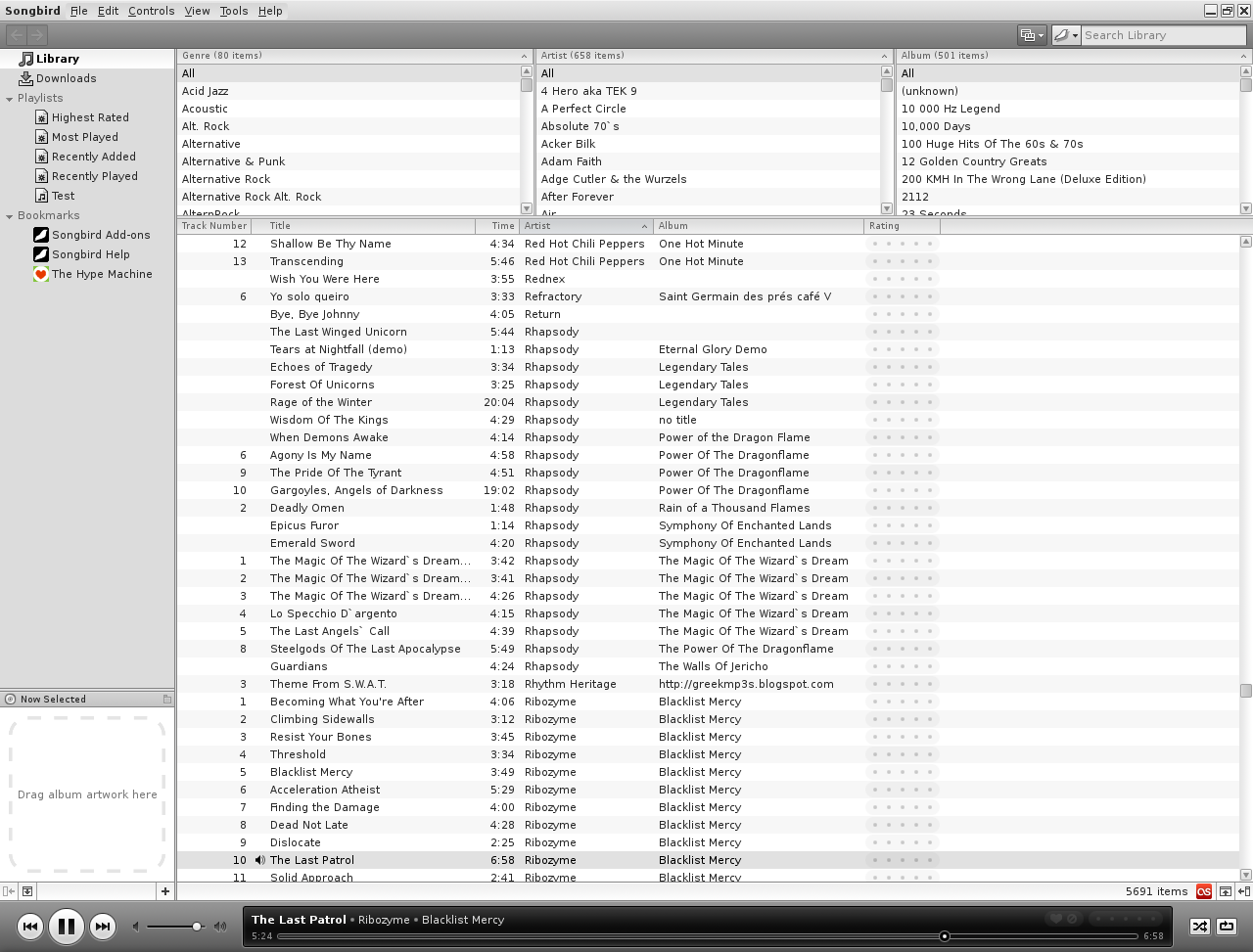Skip to the next track
The image size is (1253, 952).
coord(102,927)
